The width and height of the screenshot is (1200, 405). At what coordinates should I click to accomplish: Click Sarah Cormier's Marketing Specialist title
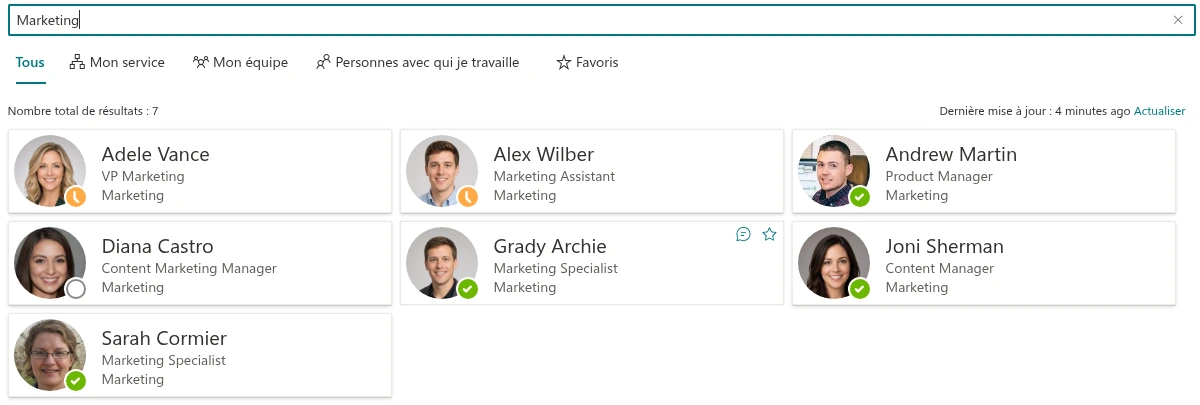[164, 360]
